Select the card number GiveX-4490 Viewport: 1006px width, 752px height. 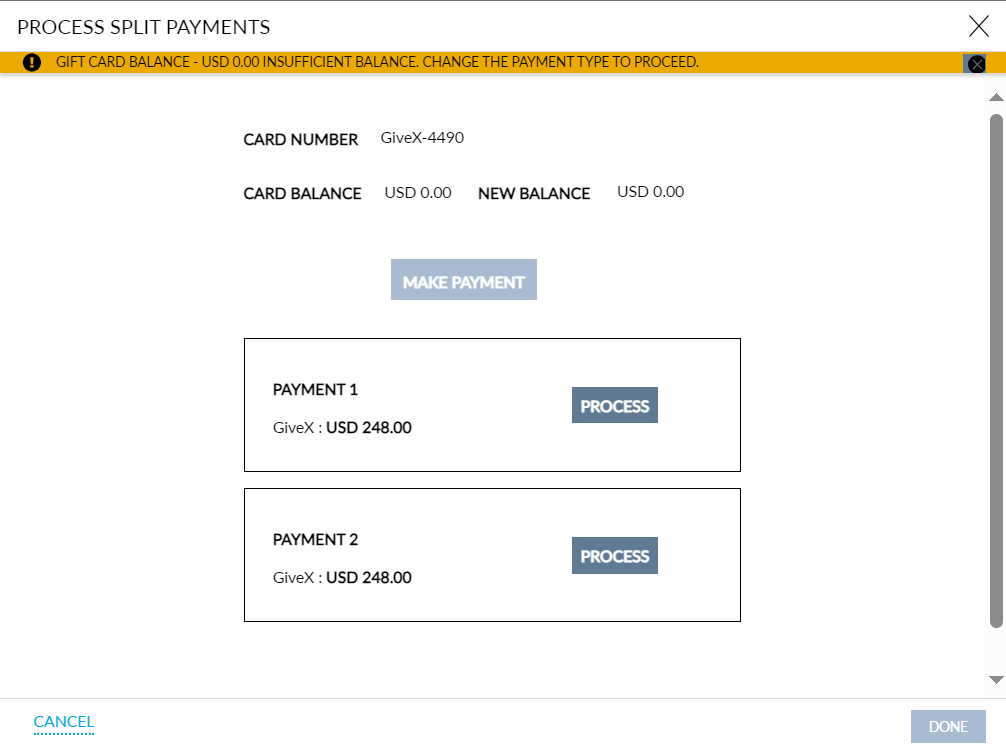(x=422, y=138)
